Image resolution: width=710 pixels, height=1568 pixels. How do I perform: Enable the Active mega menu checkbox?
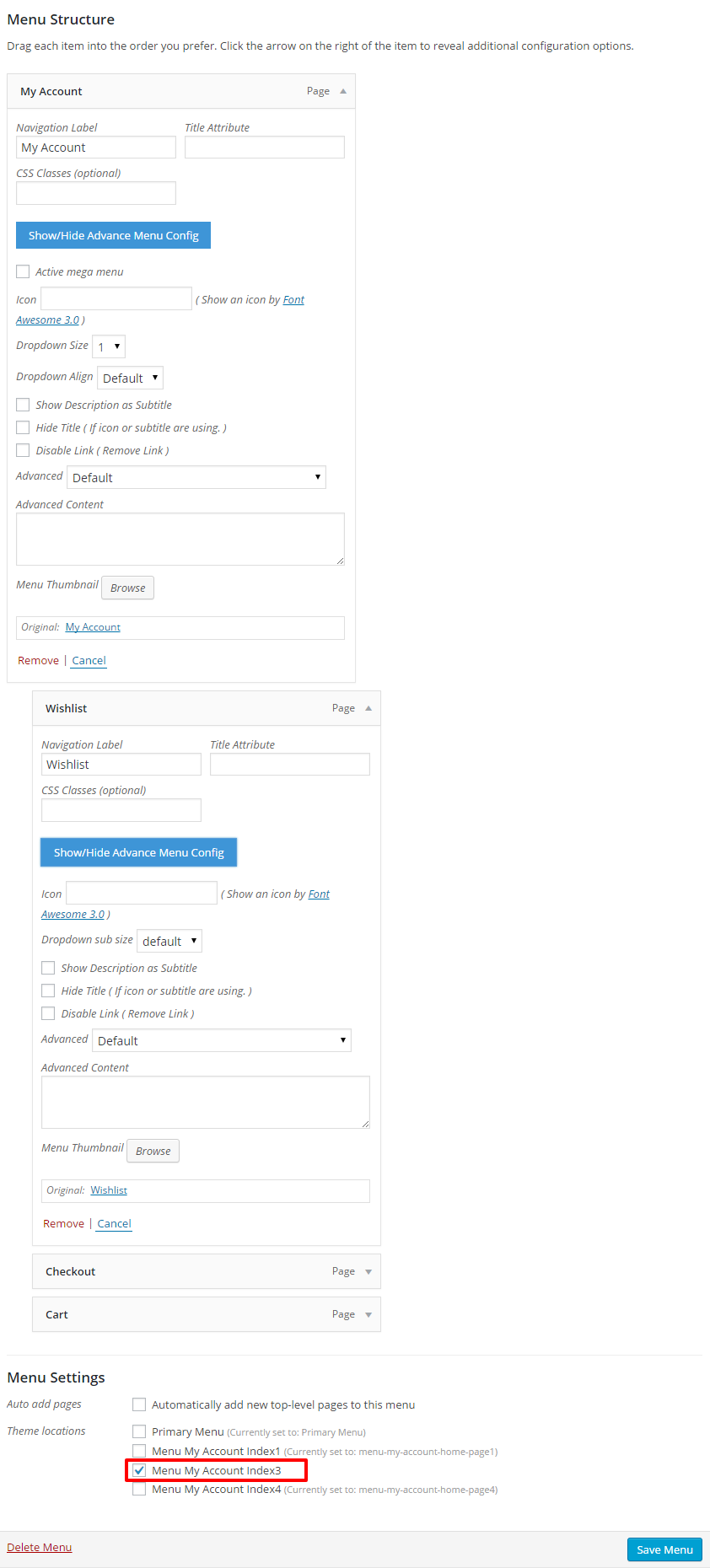click(23, 271)
